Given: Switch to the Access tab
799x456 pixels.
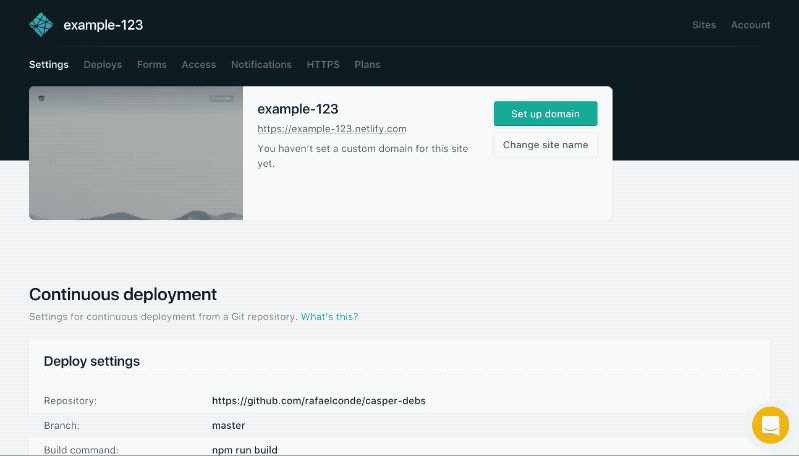Looking at the screenshot, I should [x=199, y=65].
